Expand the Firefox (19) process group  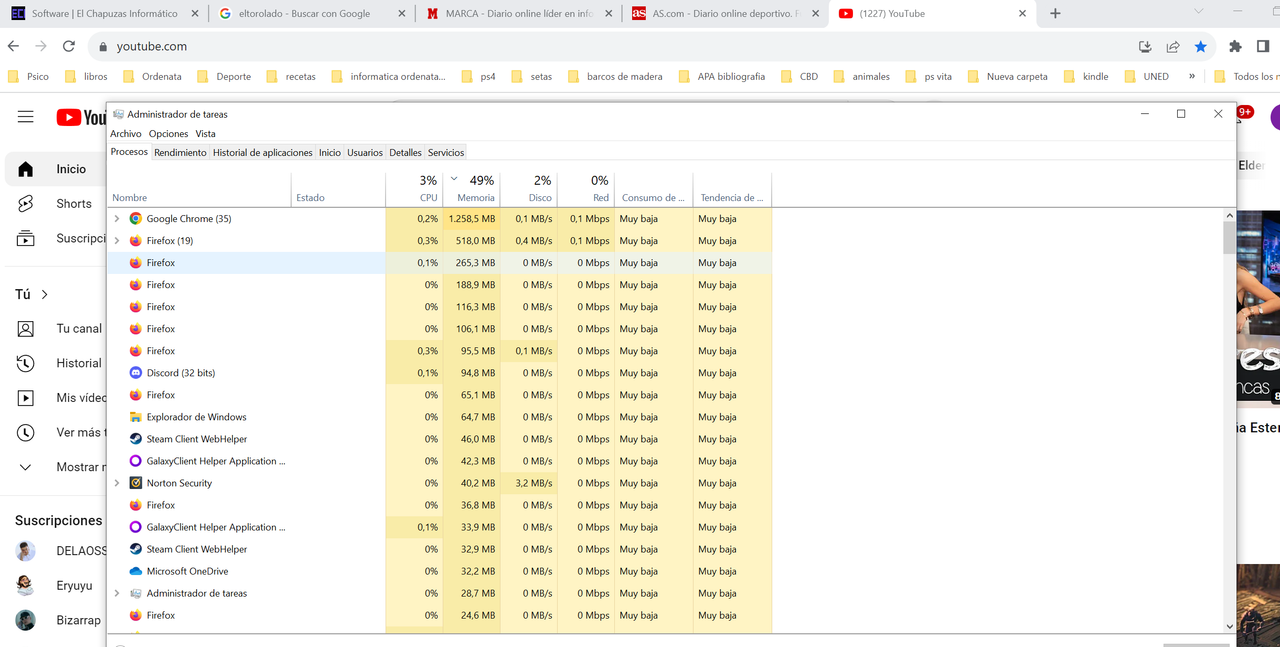[x=117, y=241]
